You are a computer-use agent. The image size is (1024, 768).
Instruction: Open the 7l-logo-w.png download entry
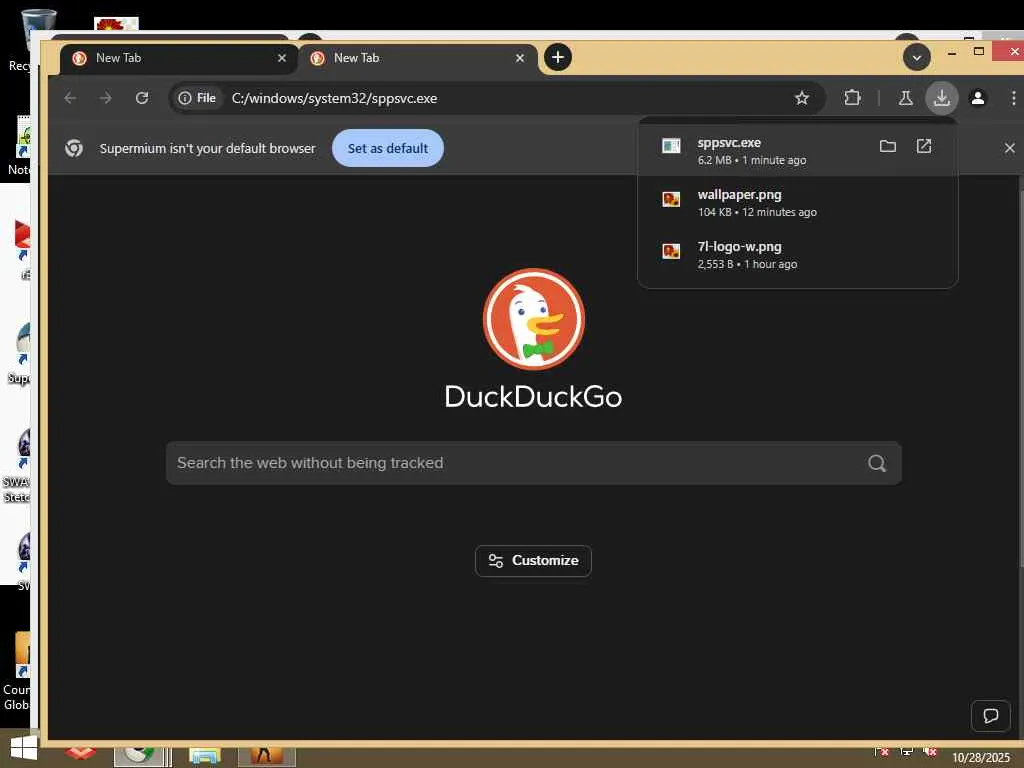pos(797,255)
